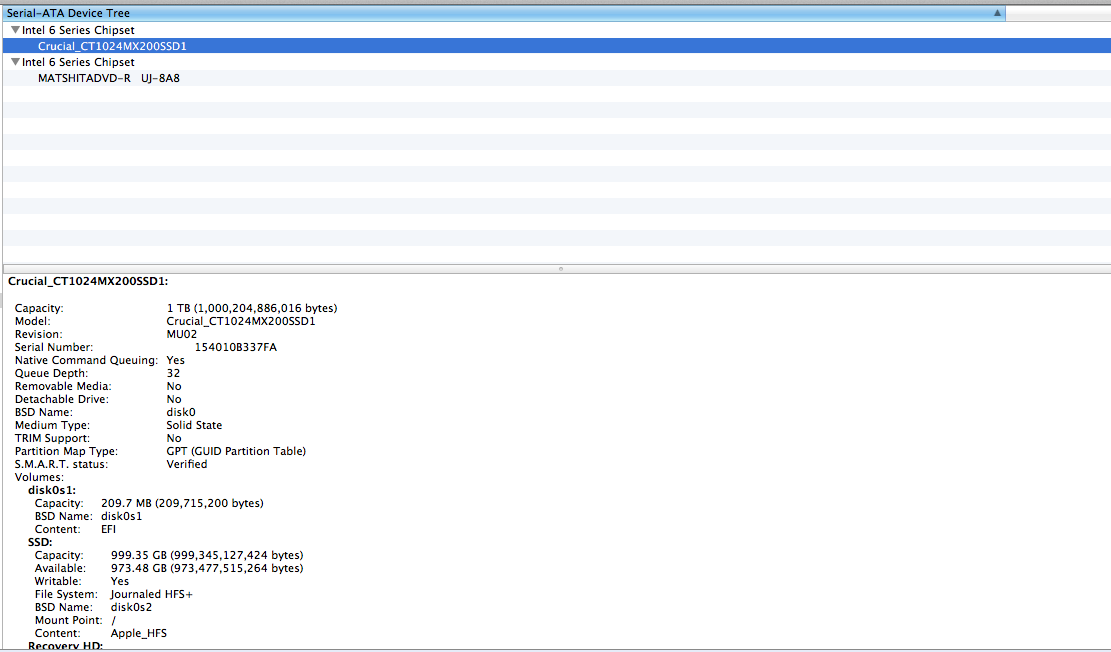Click the 1 TB capacity value

pos(252,308)
